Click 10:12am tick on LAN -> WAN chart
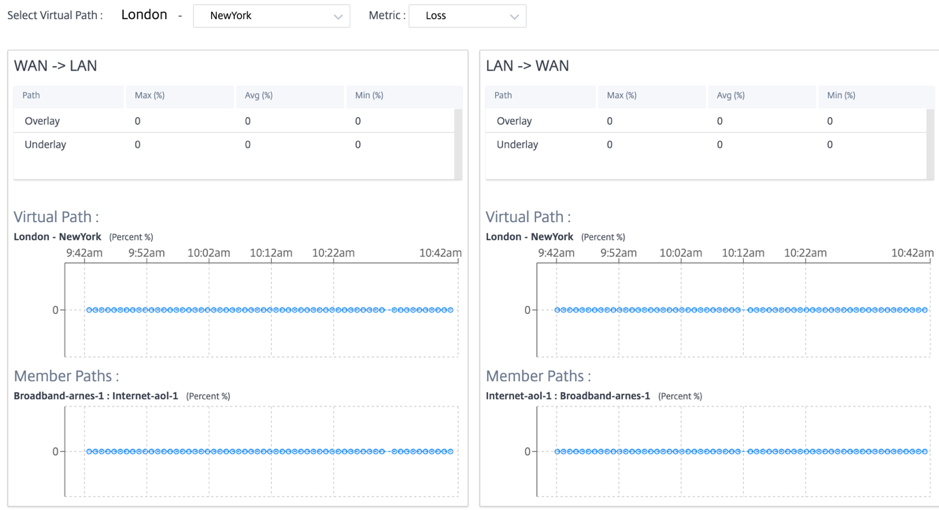The height and width of the screenshot is (510, 939). [743, 253]
